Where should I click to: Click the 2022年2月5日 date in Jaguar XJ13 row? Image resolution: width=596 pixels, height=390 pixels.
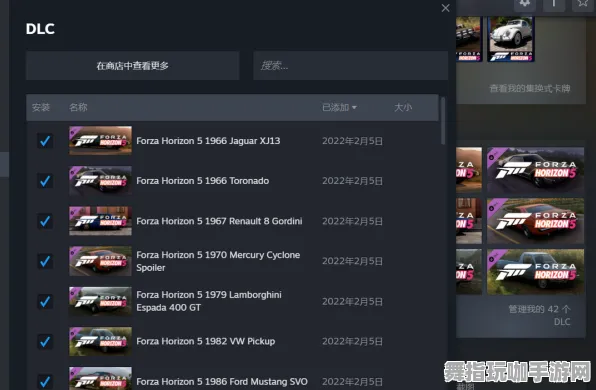pos(352,141)
